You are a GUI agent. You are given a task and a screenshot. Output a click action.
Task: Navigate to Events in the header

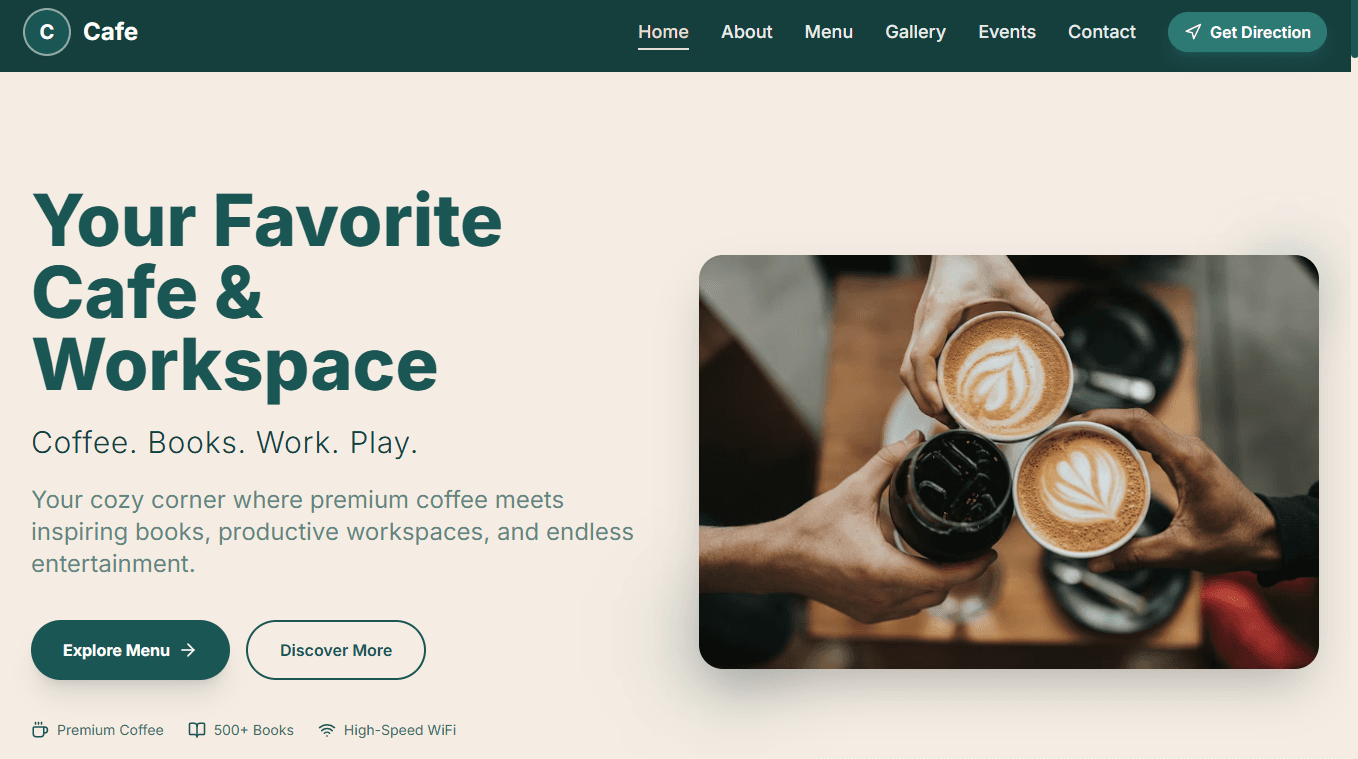pos(1007,32)
